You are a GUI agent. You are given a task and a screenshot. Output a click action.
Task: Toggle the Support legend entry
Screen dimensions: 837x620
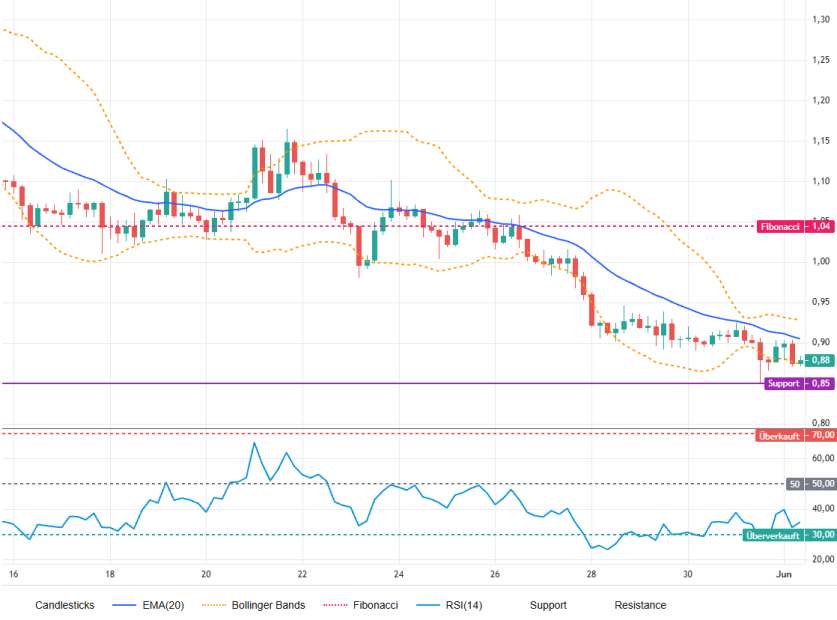pos(548,605)
